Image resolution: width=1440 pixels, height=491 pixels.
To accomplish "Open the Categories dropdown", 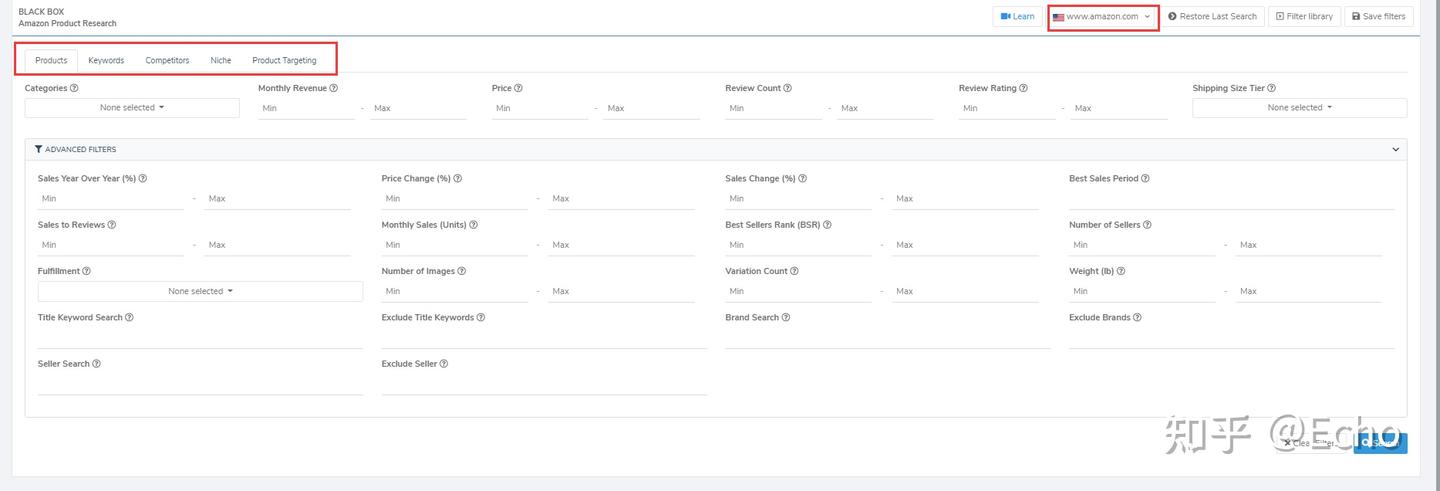I will [132, 108].
